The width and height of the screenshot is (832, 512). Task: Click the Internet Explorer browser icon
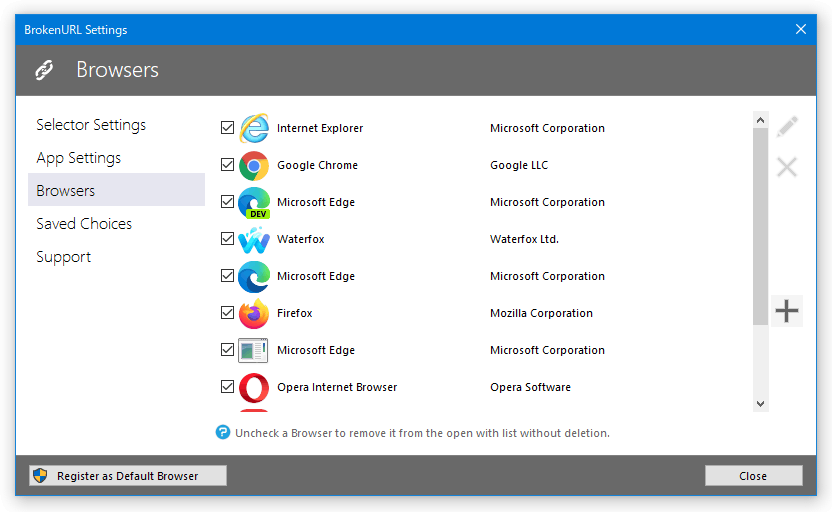(x=254, y=128)
